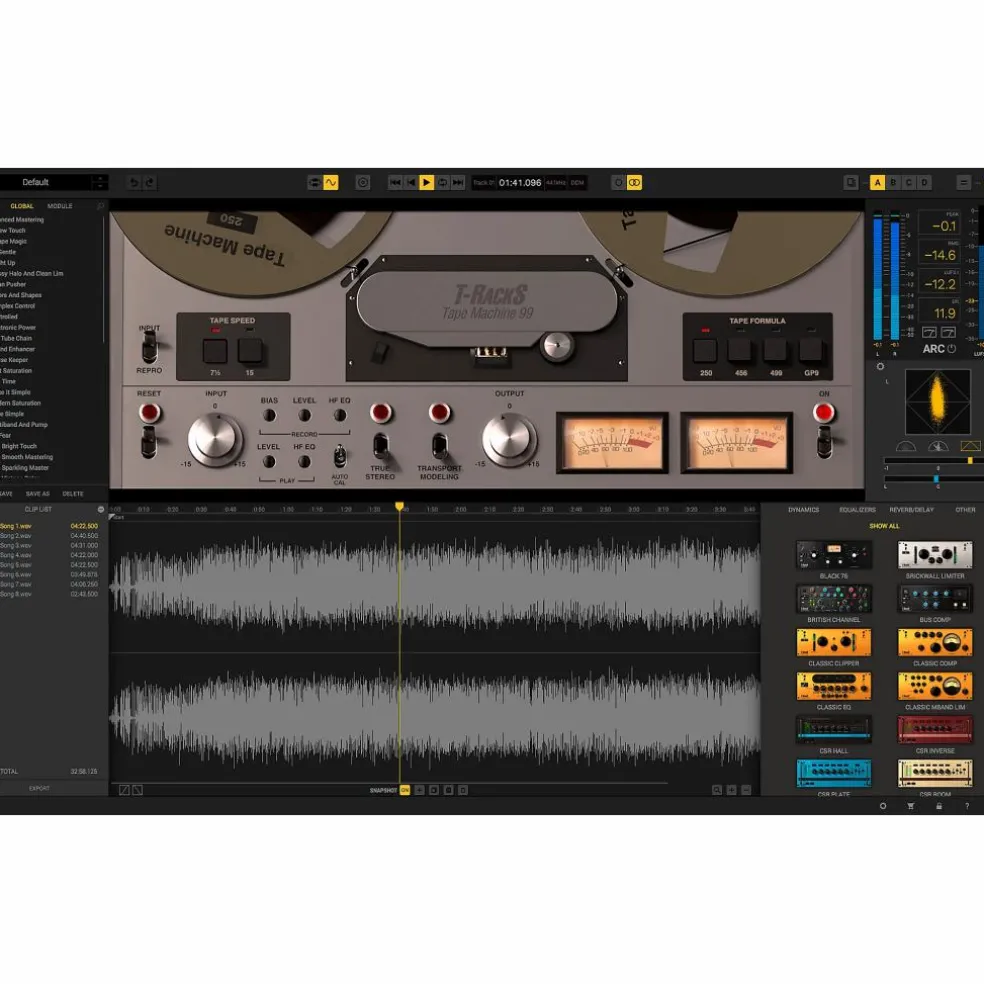Open the hamburger menu at top right

click(963, 183)
